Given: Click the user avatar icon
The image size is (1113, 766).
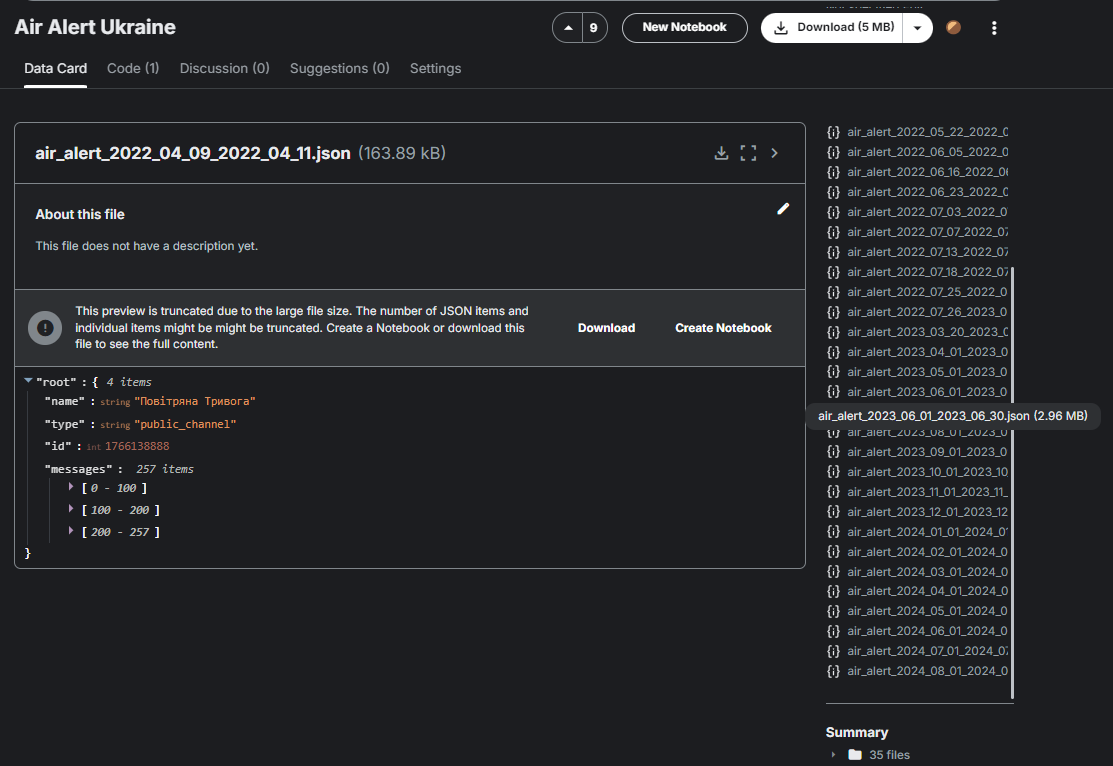Looking at the screenshot, I should point(953,28).
